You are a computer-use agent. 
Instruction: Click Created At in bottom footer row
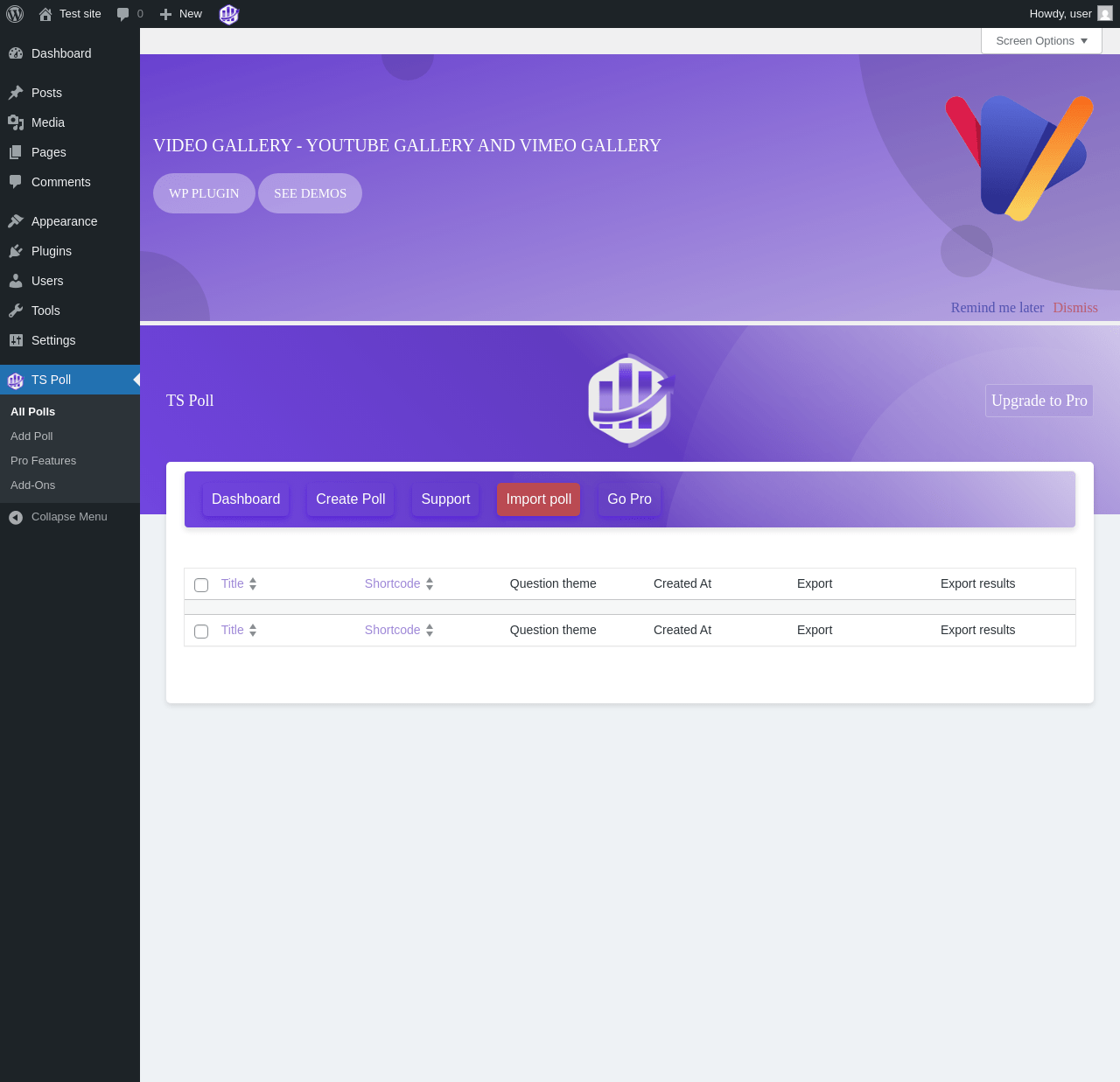click(682, 630)
